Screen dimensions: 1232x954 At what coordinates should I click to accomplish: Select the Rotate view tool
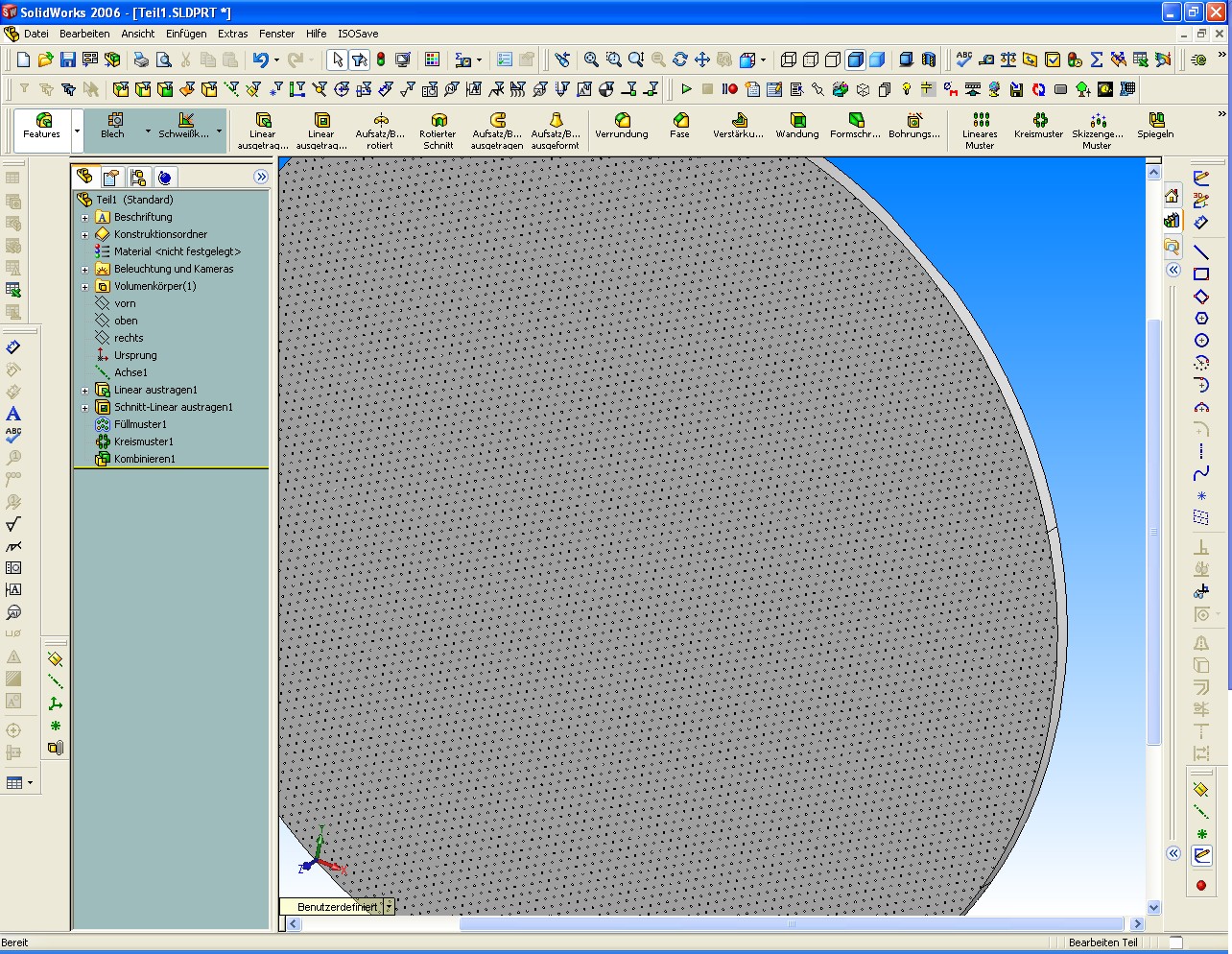point(680,60)
